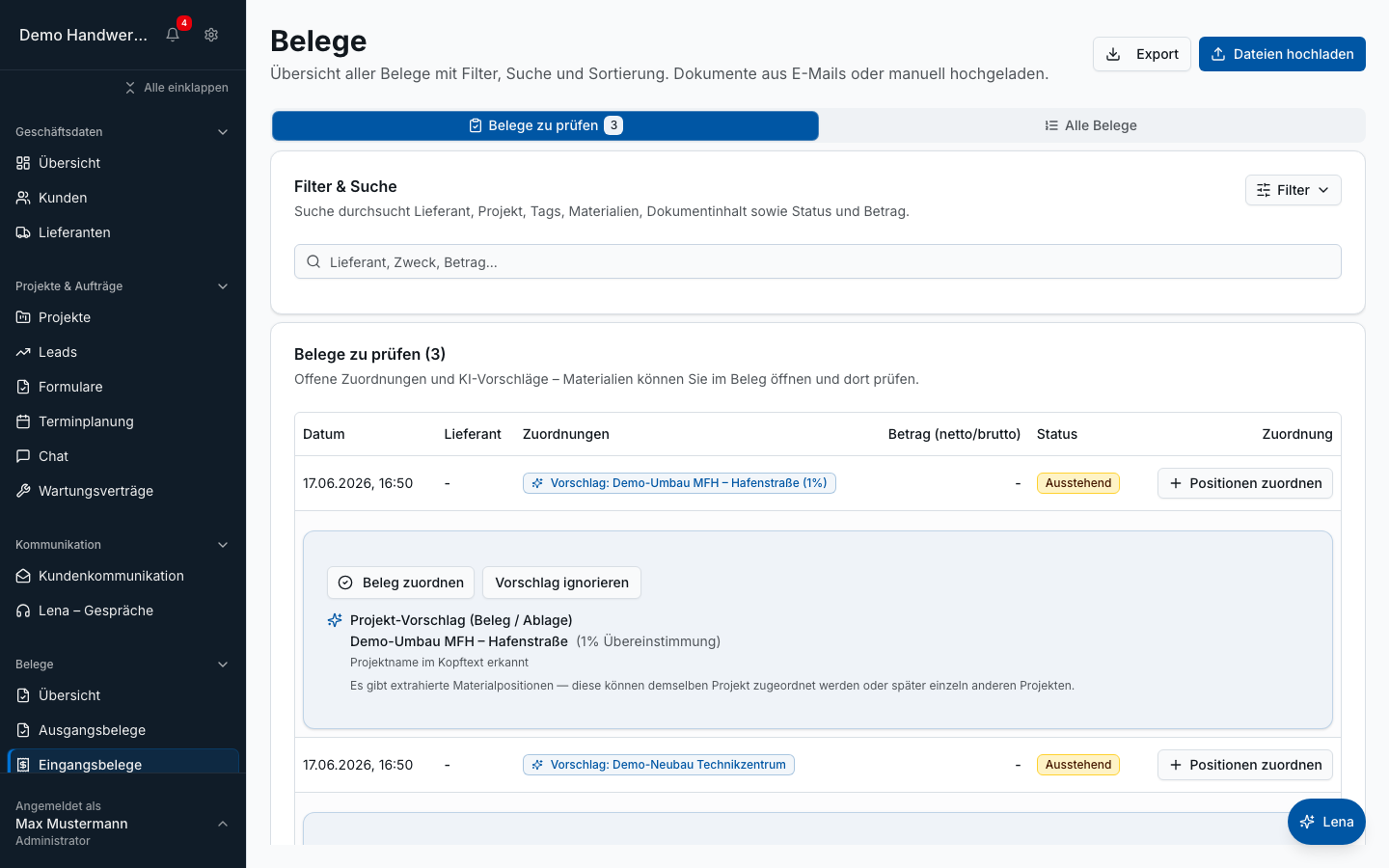Open Terminplanung page
Screen dimensions: 1389x868
click(123, 421)
